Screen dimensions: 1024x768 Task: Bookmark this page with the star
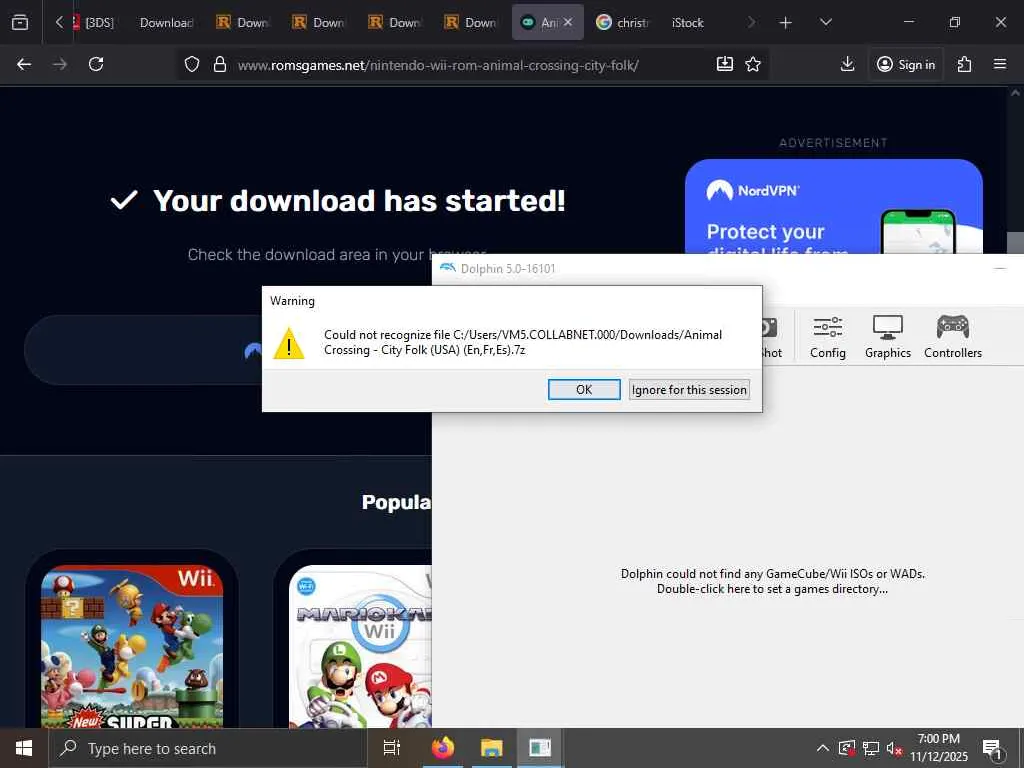coord(753,64)
